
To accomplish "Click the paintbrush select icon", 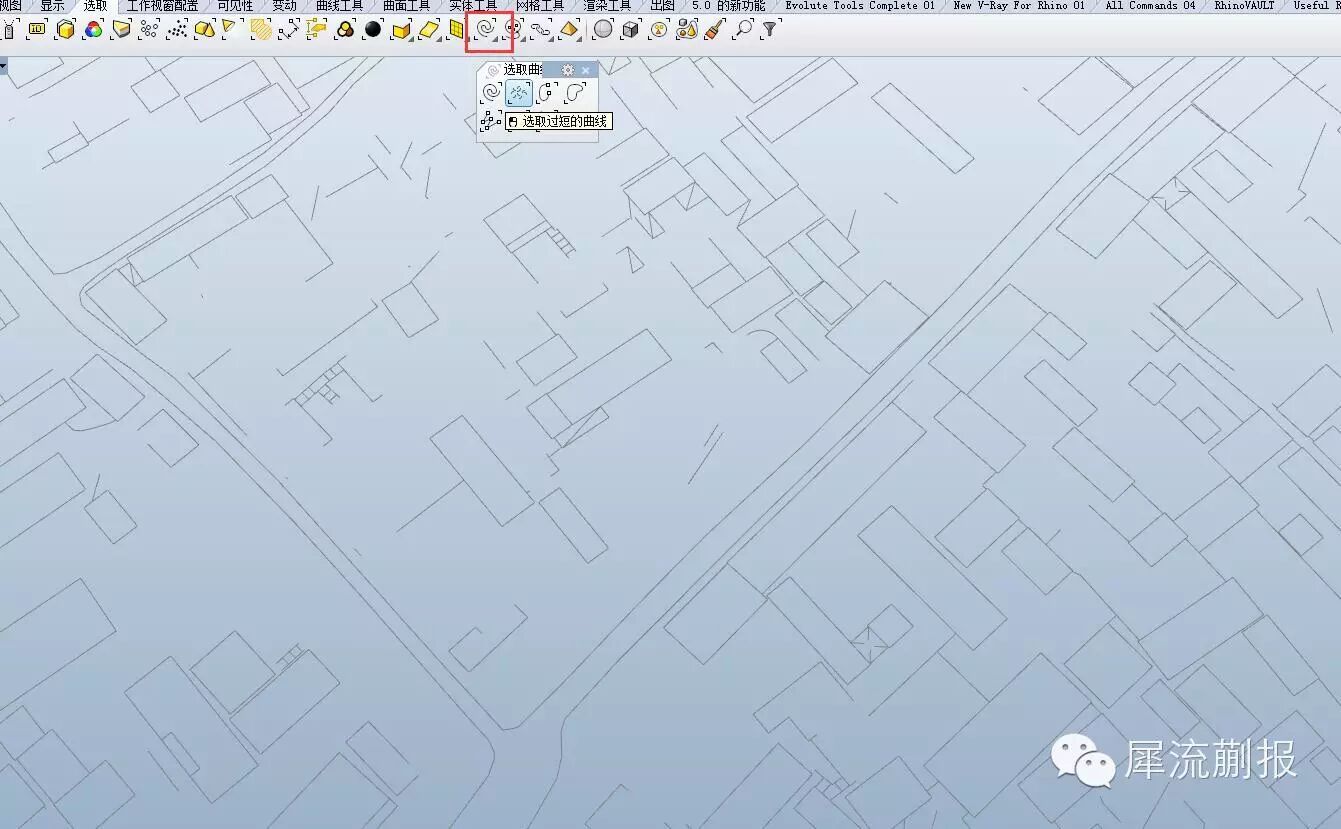I will click(x=715, y=29).
